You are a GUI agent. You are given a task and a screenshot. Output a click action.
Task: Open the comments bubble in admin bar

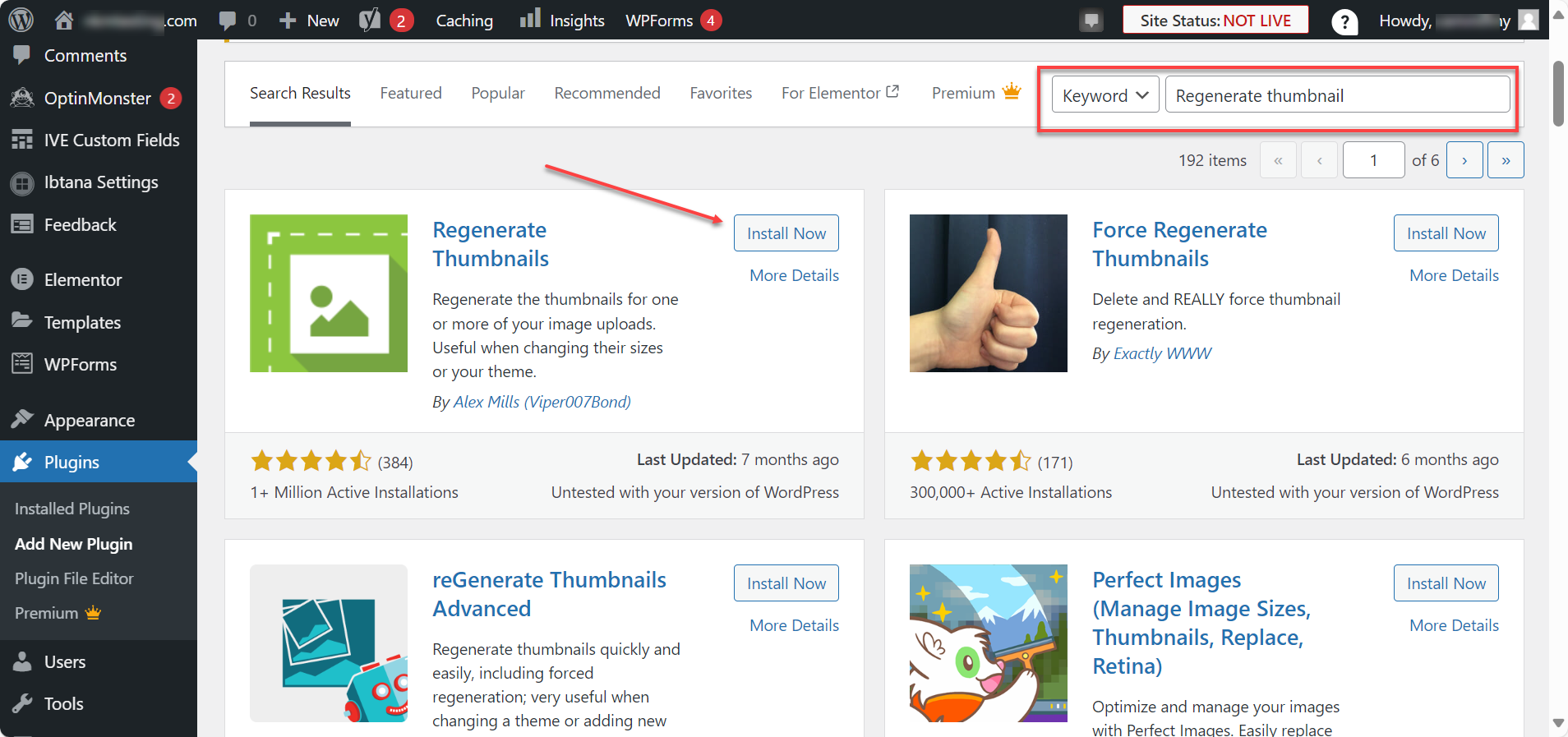[x=228, y=21]
